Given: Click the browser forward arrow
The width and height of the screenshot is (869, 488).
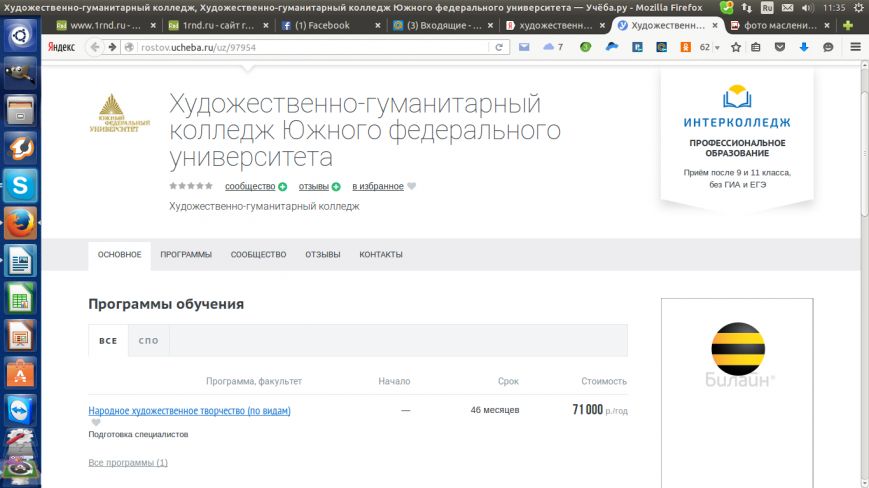Looking at the screenshot, I should point(112,47).
